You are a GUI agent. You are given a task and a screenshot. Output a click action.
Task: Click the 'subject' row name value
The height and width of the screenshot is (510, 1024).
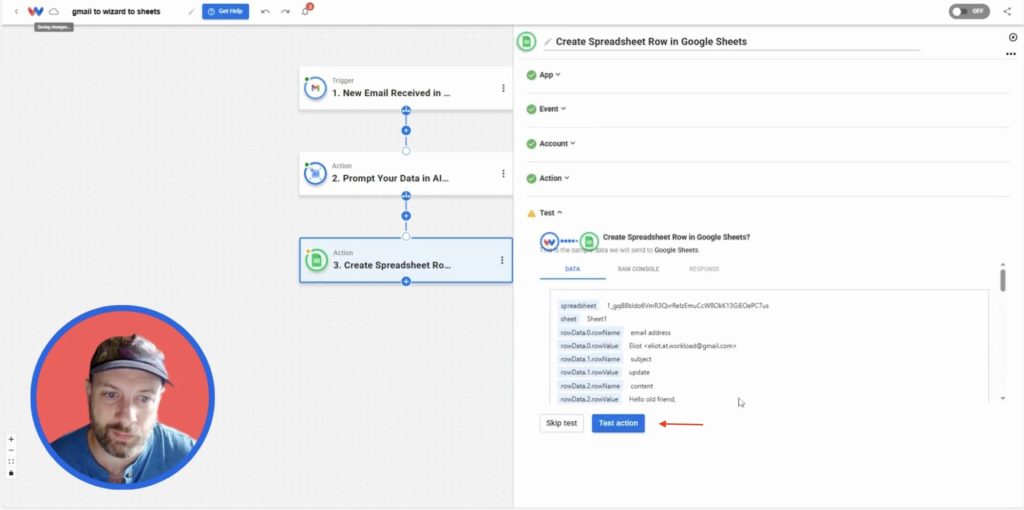[x=641, y=359]
